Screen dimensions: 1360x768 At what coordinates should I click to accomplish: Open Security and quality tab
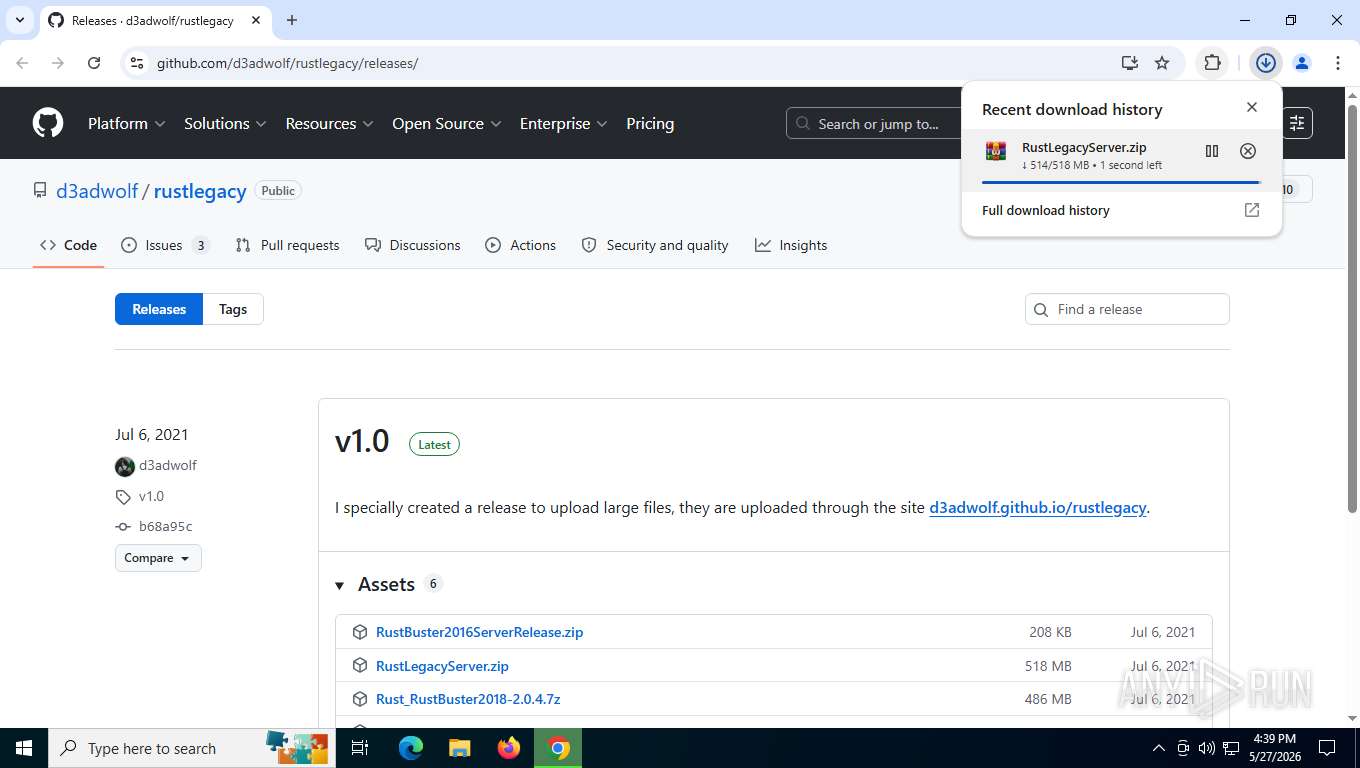pos(655,245)
